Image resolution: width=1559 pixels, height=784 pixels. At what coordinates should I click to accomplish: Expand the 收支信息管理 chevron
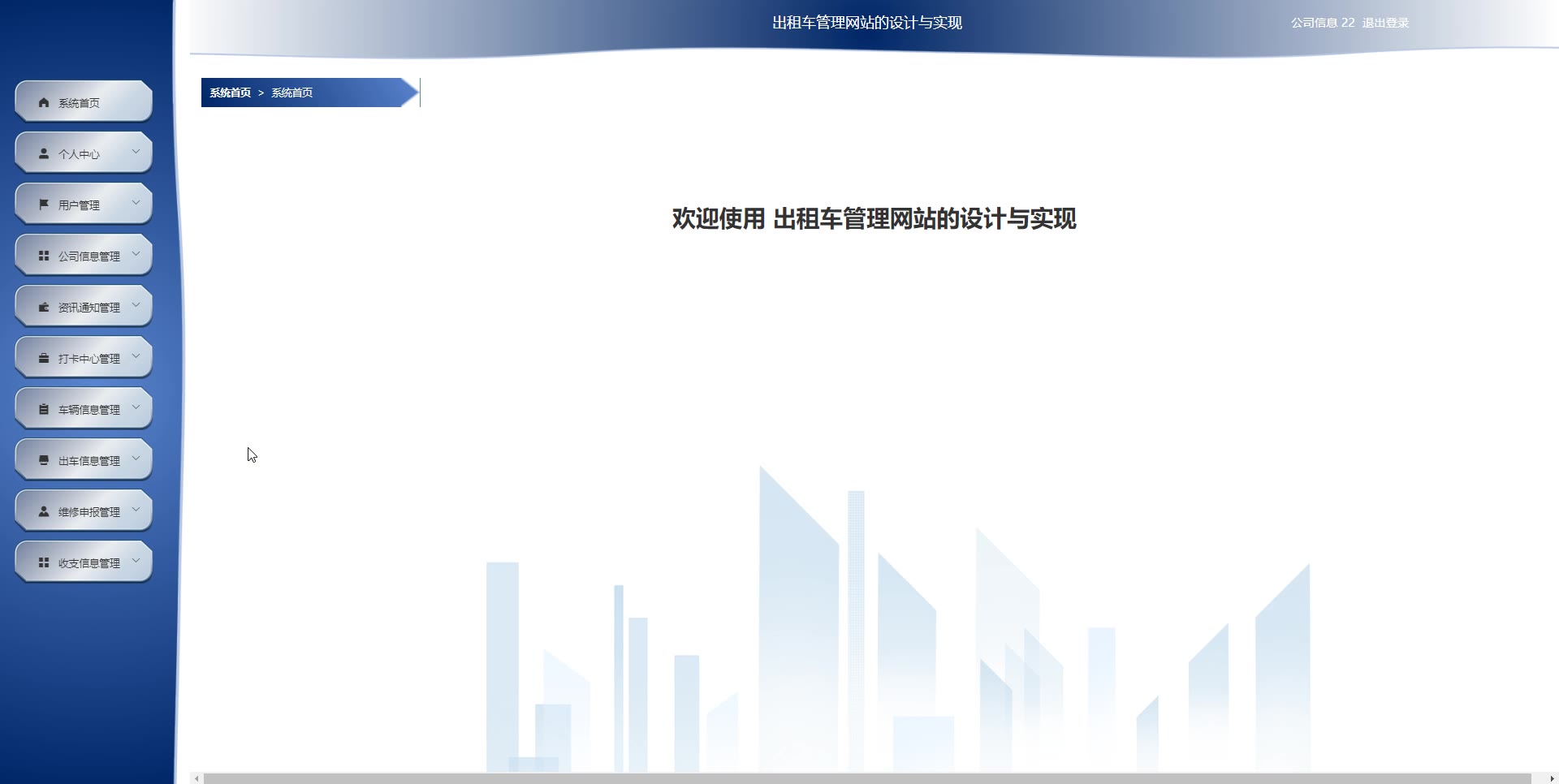pyautogui.click(x=136, y=561)
